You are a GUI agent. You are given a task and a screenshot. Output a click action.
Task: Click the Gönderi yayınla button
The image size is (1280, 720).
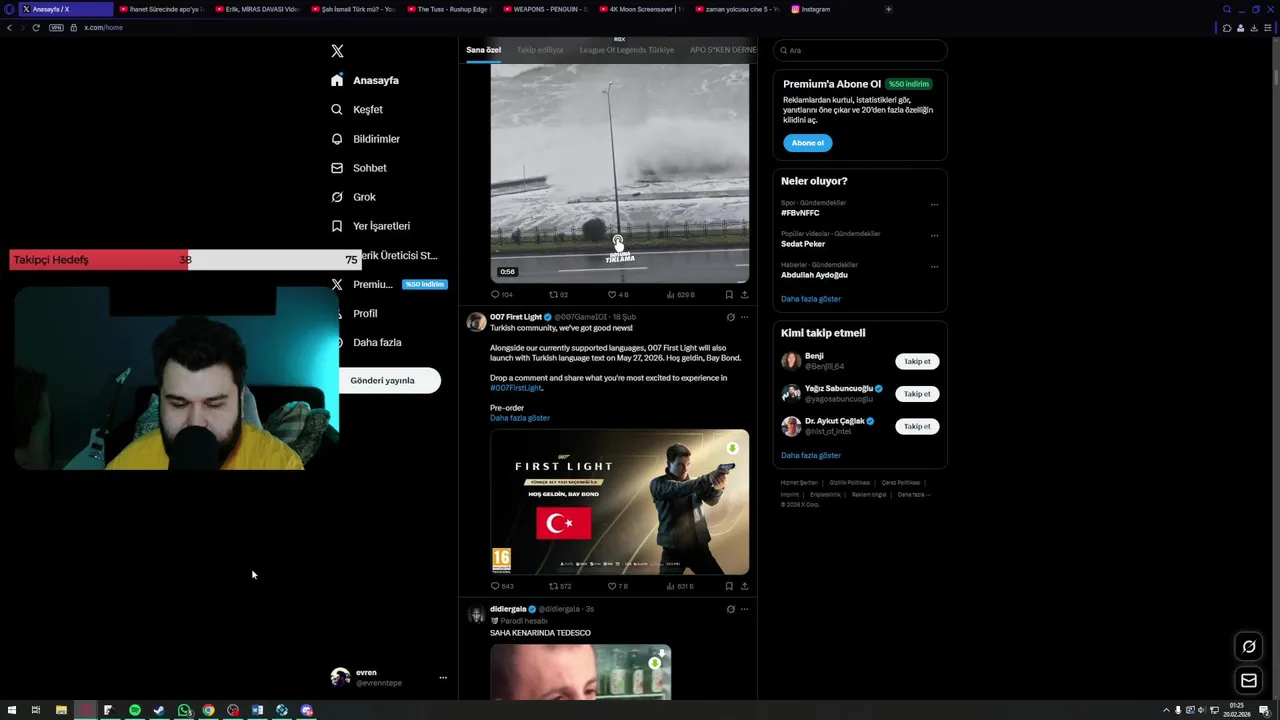390,380
